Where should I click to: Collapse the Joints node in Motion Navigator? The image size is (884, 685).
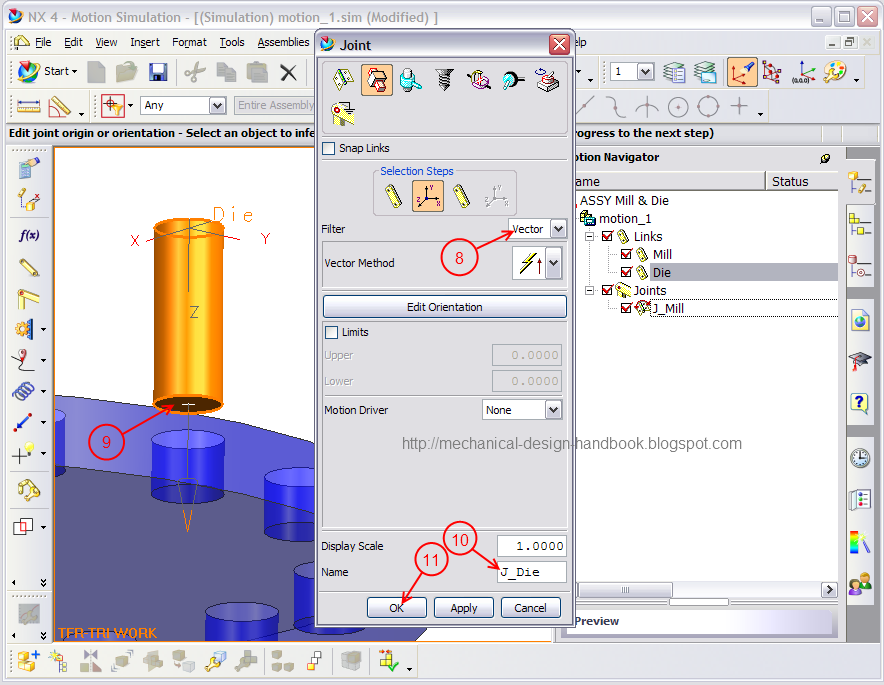pos(589,290)
